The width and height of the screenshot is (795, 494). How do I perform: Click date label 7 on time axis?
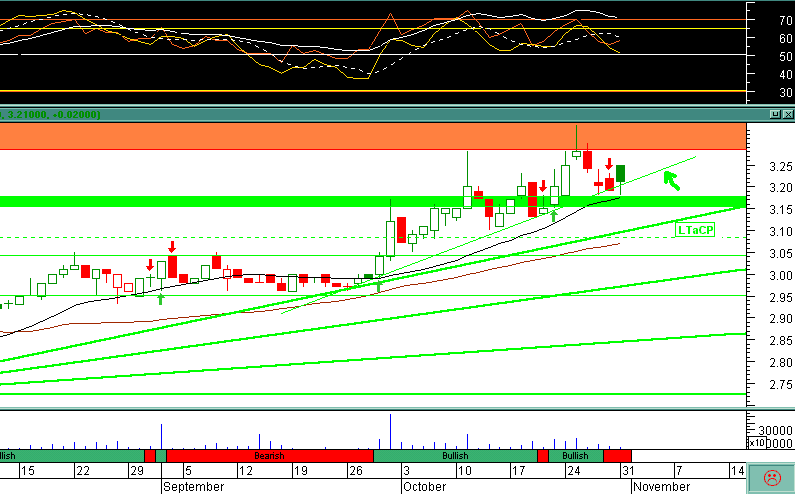pos(679,471)
